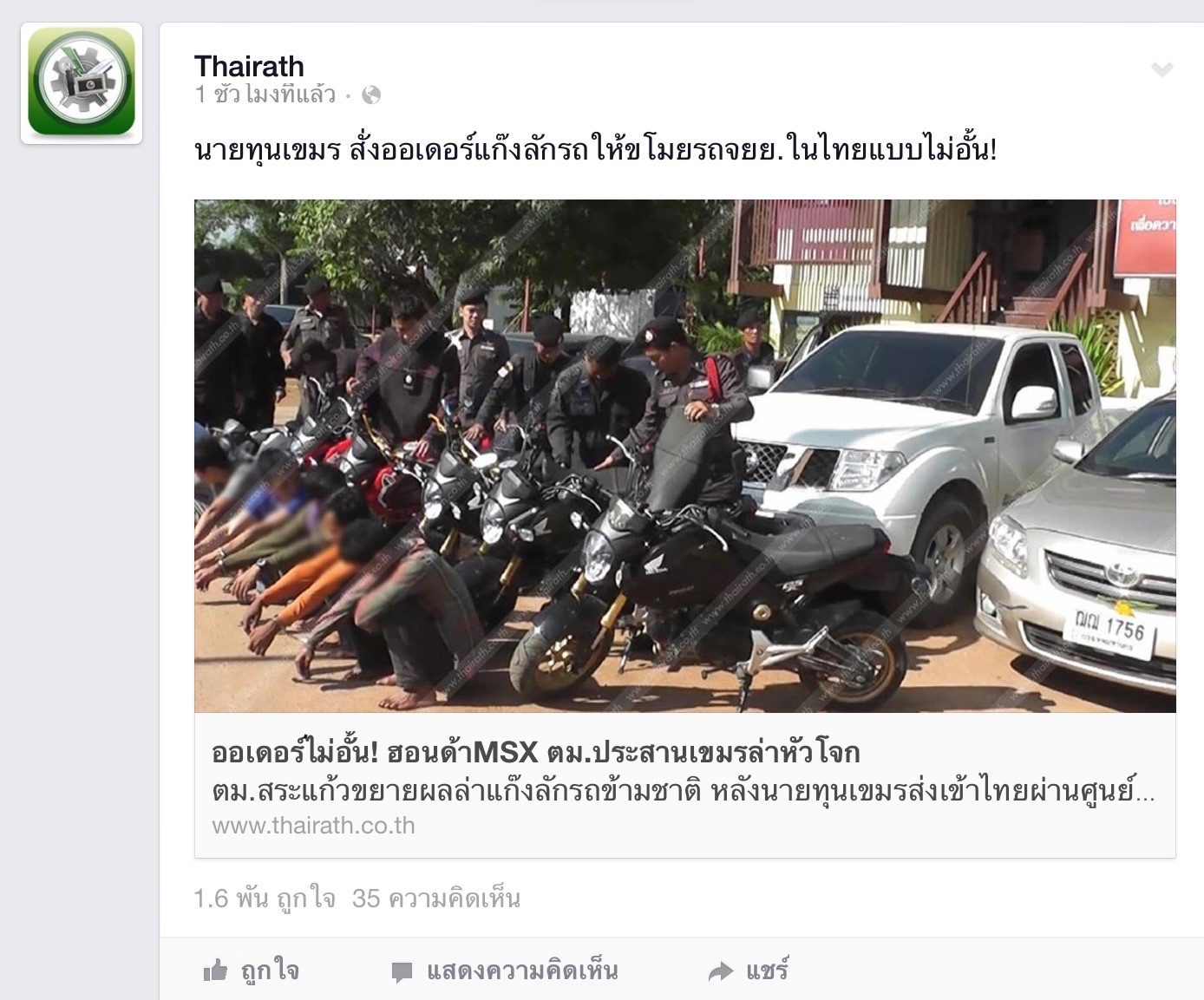Viewport: 1204px width, 1000px height.
Task: Click the post caption text about นายทุนเขมร
Action: (x=595, y=151)
